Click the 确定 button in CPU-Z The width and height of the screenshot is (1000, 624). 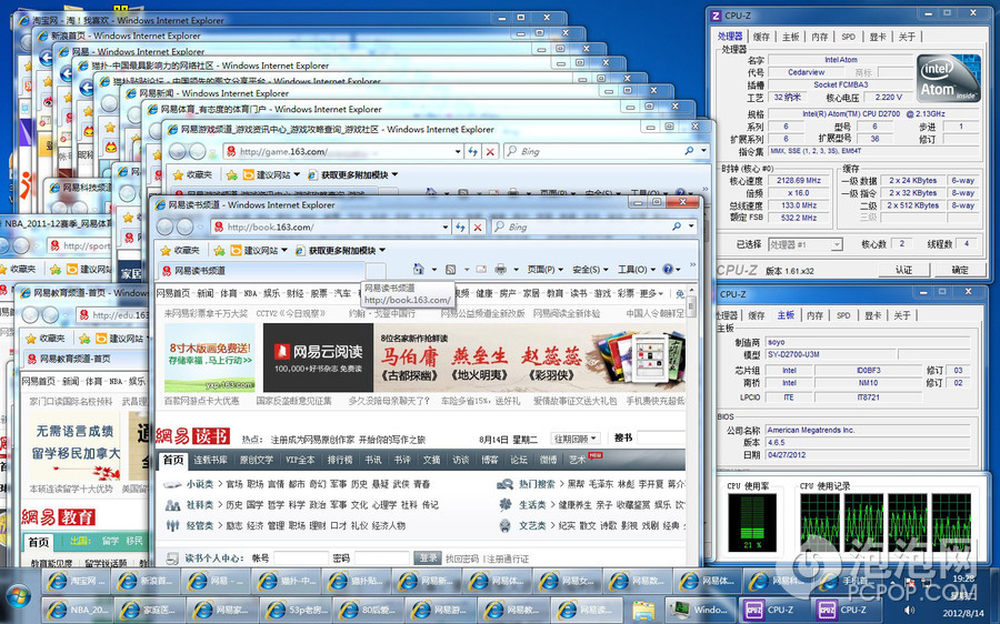tap(960, 270)
